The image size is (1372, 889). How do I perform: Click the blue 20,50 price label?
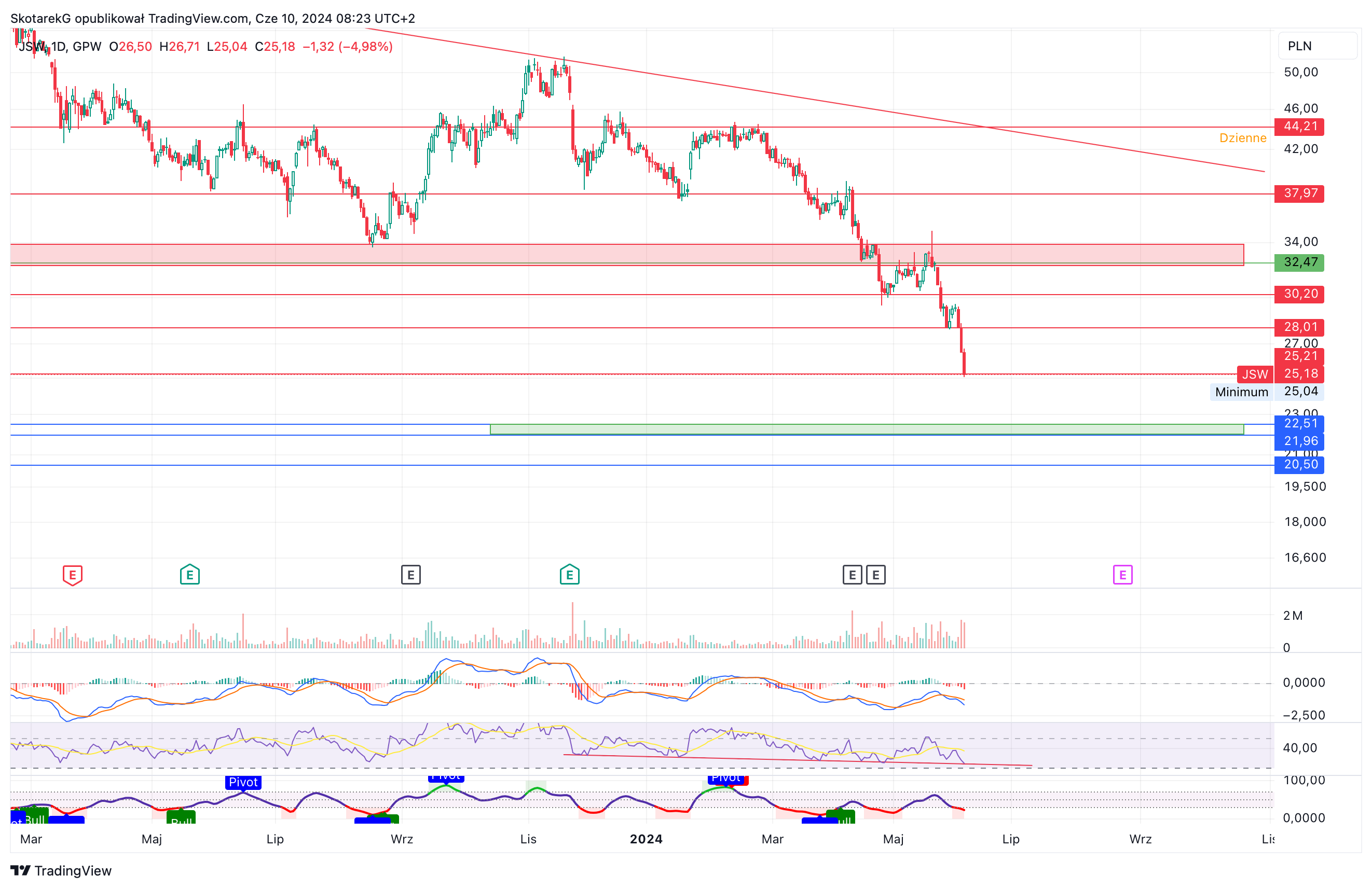[x=1299, y=464]
